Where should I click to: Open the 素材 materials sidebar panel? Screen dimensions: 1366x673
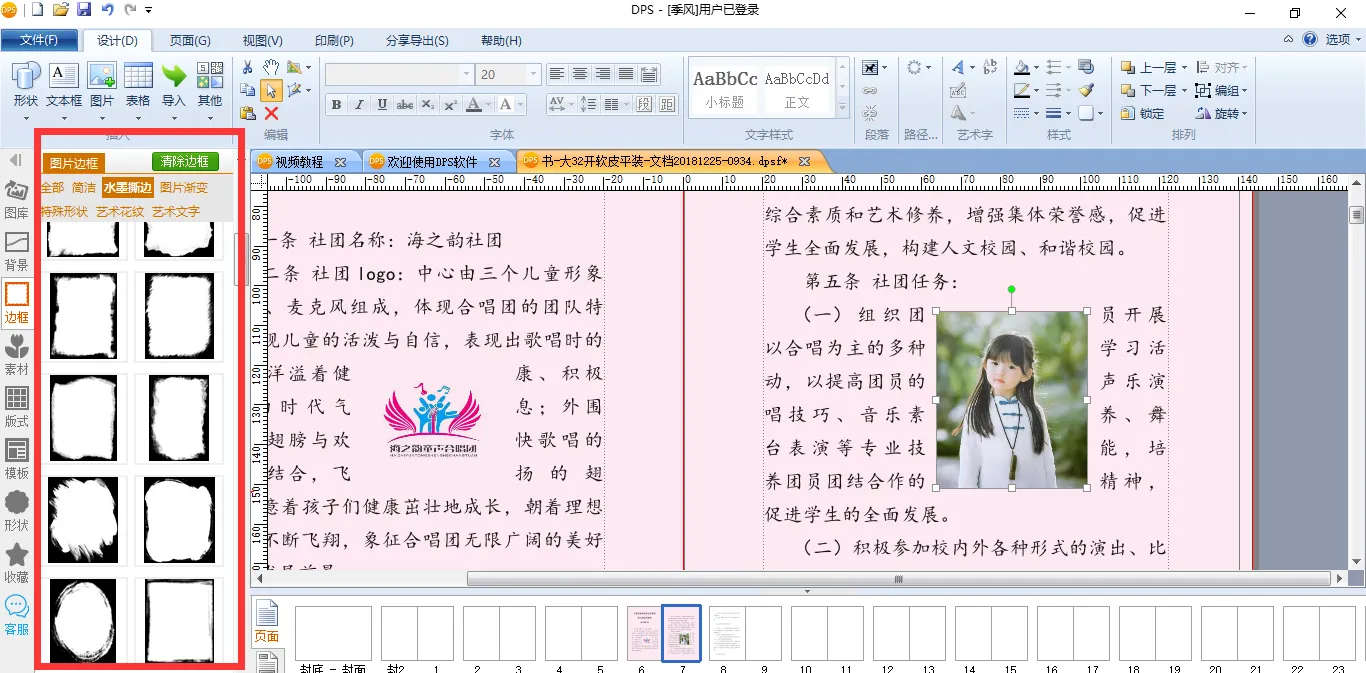[x=16, y=355]
